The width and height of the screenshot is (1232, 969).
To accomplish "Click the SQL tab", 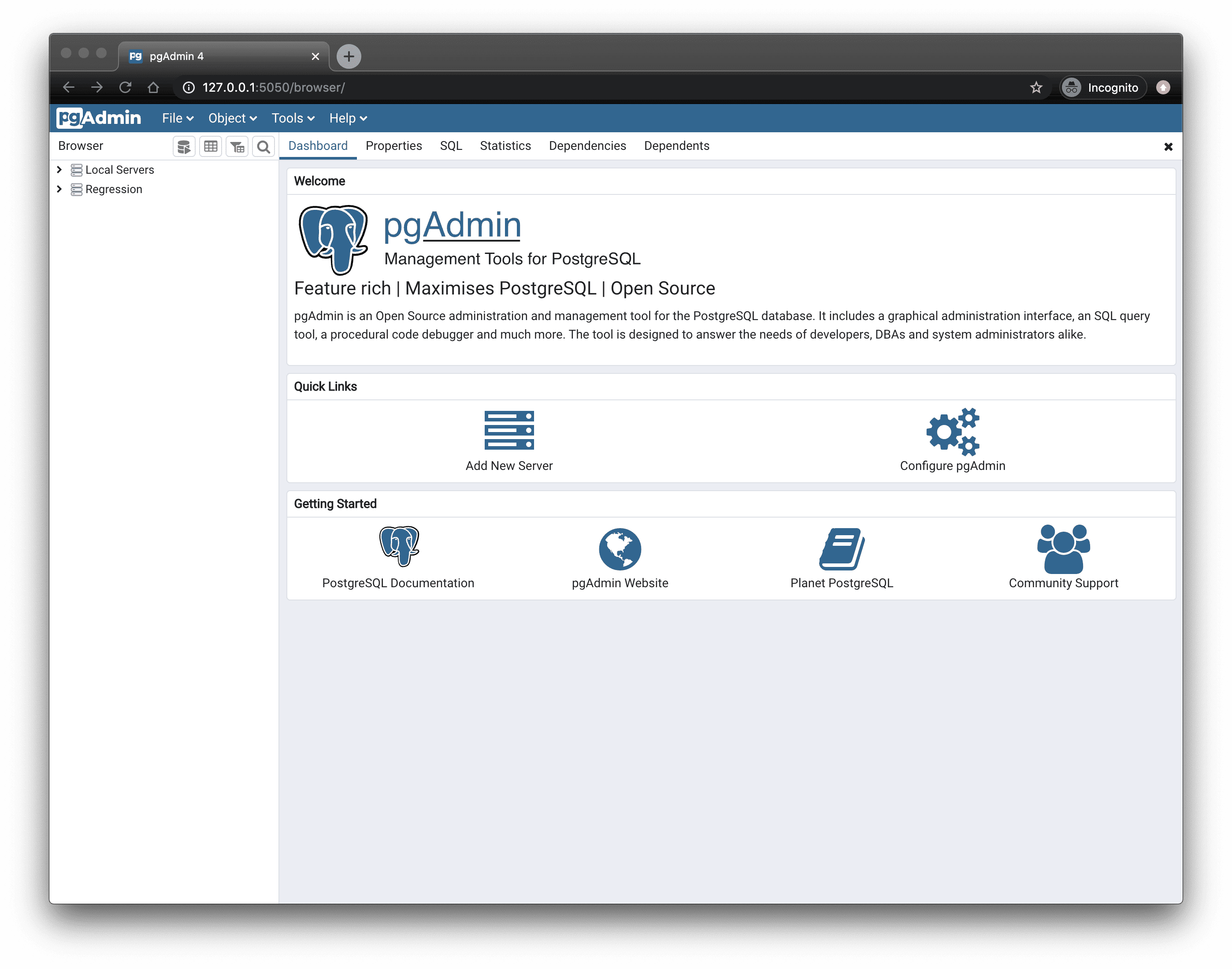I will pos(450,145).
